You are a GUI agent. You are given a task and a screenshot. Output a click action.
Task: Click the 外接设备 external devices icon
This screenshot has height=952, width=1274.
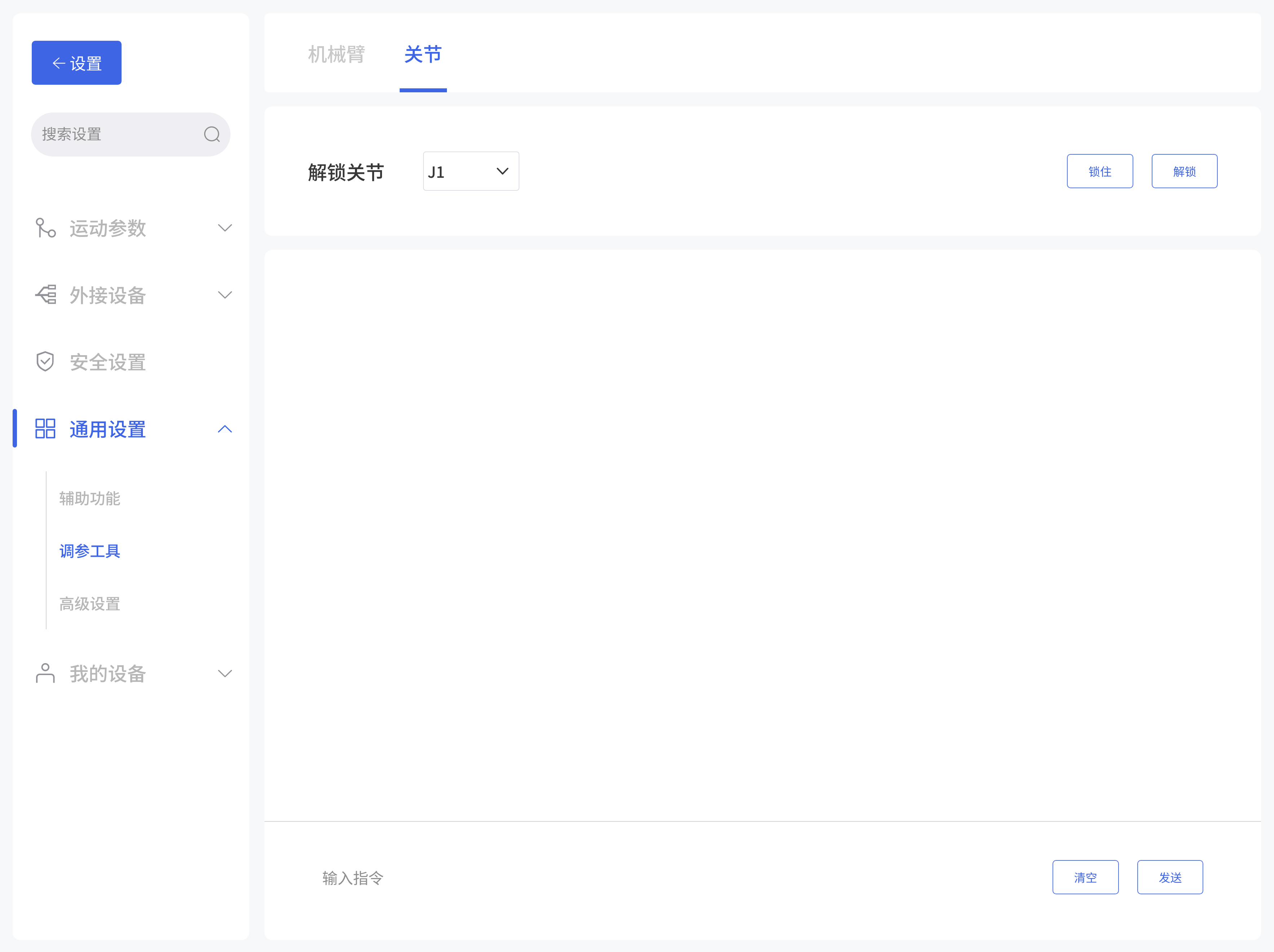coord(45,294)
